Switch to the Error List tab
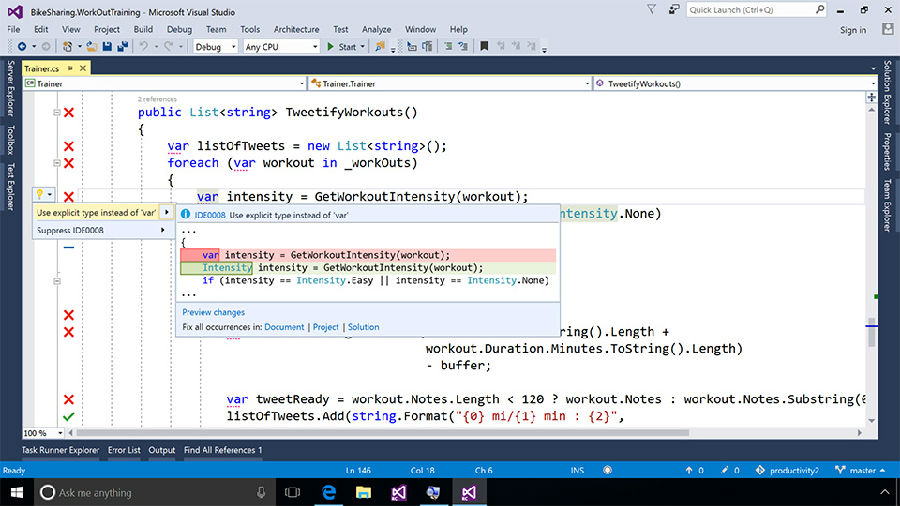The image size is (900, 506). 124,450
